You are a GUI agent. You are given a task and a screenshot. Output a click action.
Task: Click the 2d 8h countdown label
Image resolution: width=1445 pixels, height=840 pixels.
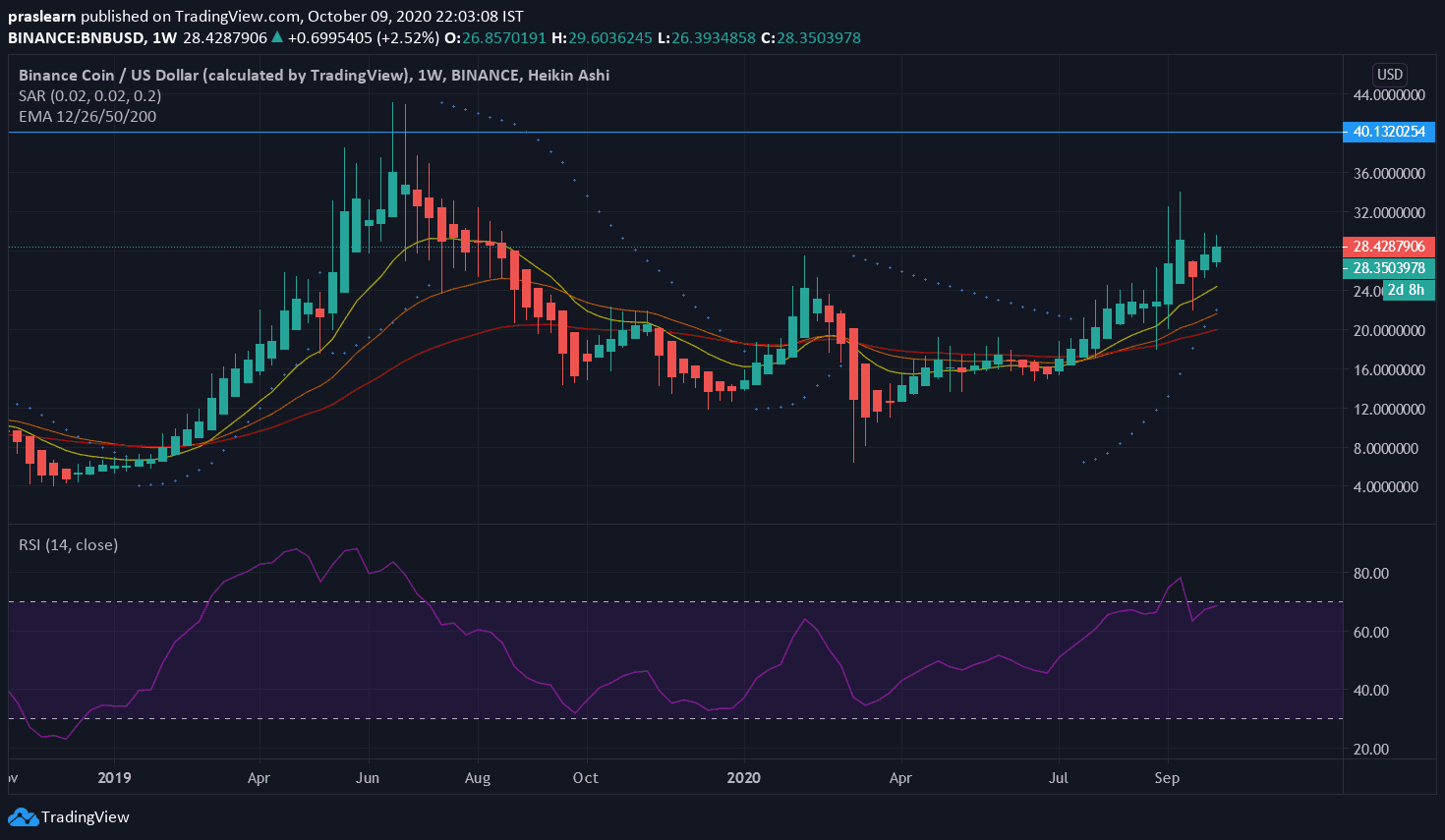1406,290
